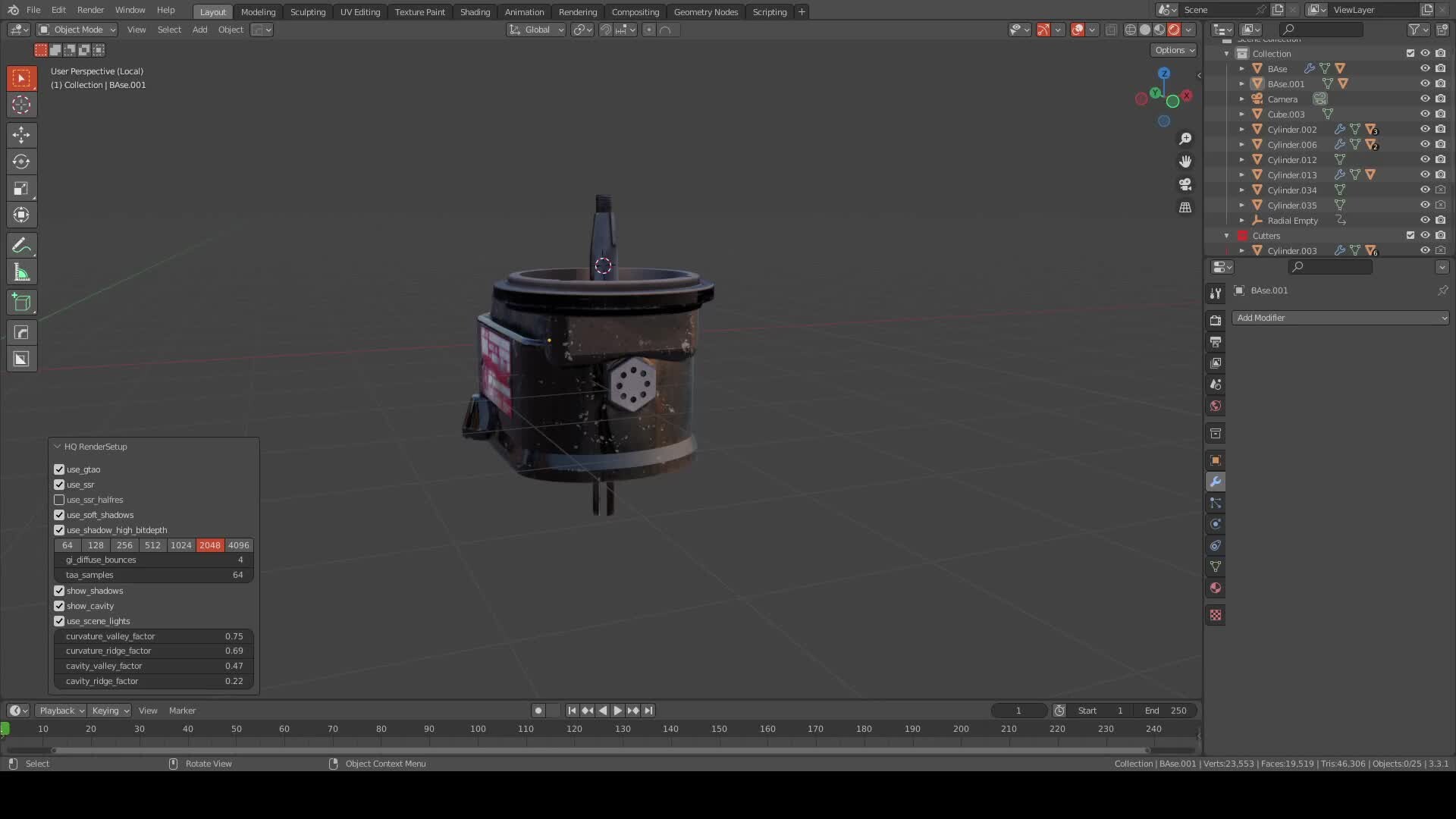Screen dimensions: 1456x819
Task: Switch to Rendered viewport shading
Action: (1173, 30)
